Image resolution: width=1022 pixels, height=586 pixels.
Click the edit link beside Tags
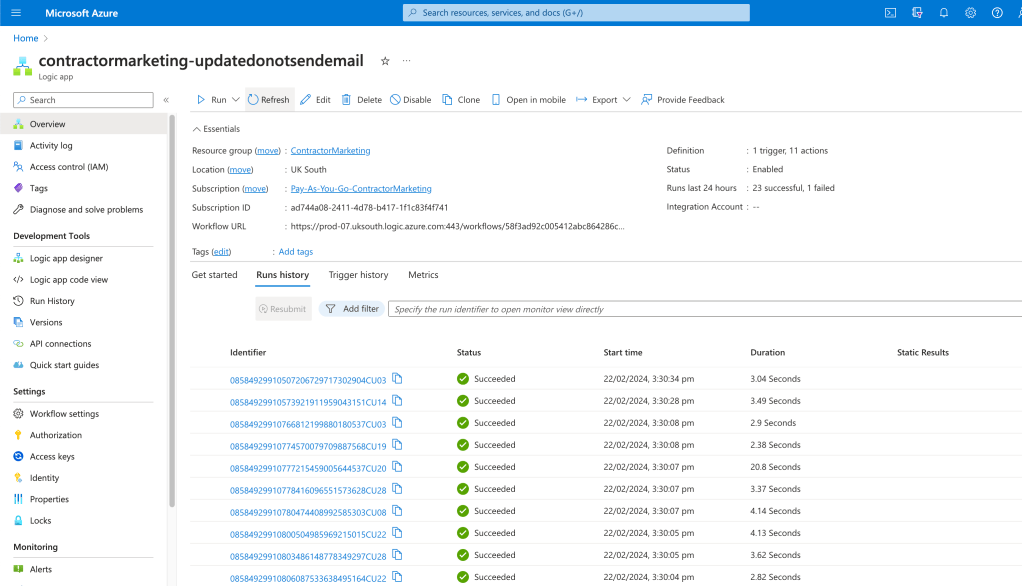click(221, 252)
